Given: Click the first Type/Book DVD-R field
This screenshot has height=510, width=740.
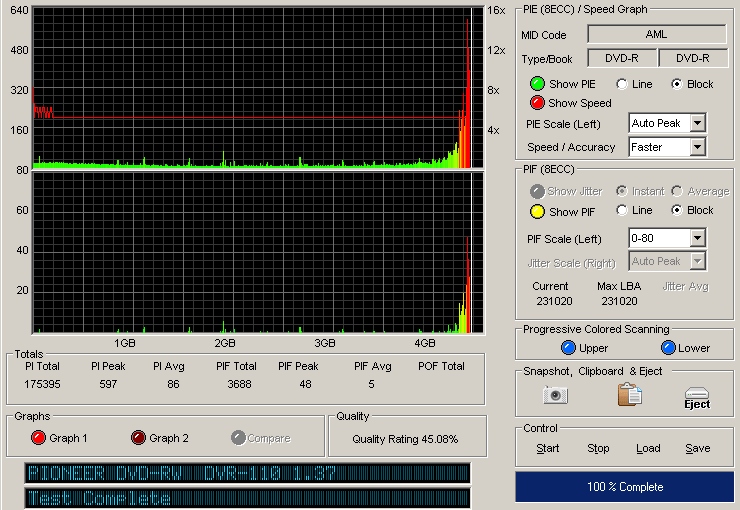Looking at the screenshot, I should [x=622, y=58].
